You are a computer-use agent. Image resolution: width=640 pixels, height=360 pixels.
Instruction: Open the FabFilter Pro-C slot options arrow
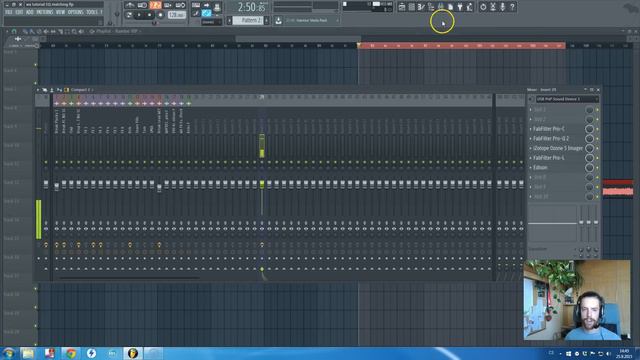click(x=531, y=129)
